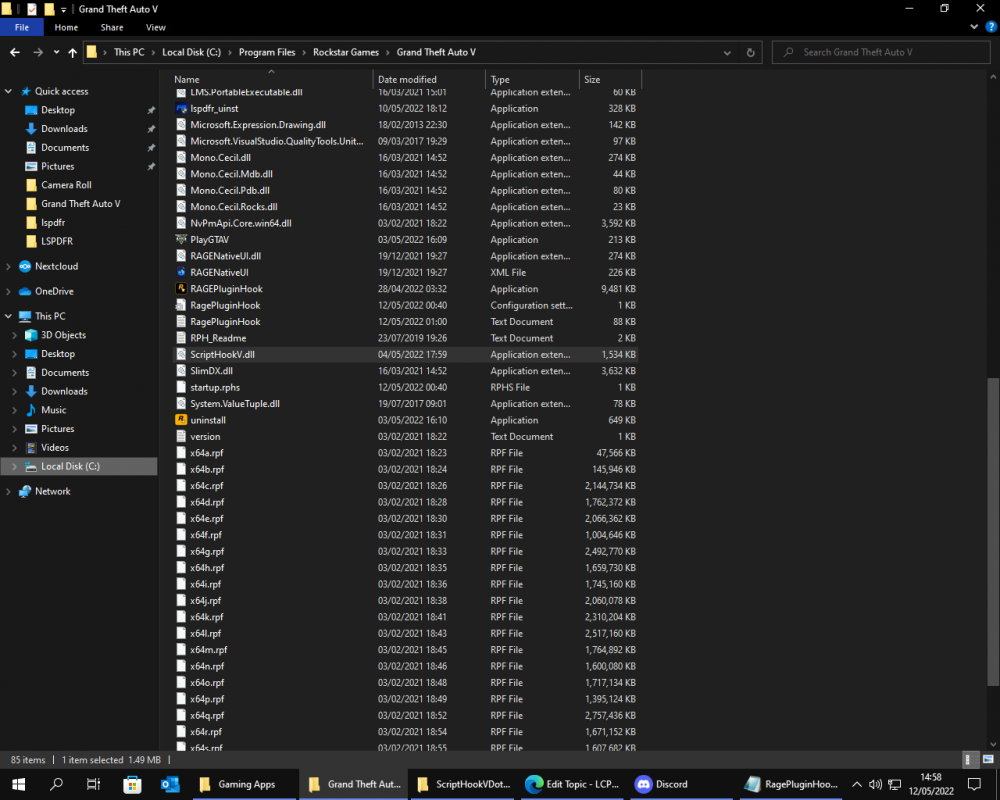Click Program Files in the breadcrumb path
Screen dimensions: 1000x800
(x=267, y=52)
